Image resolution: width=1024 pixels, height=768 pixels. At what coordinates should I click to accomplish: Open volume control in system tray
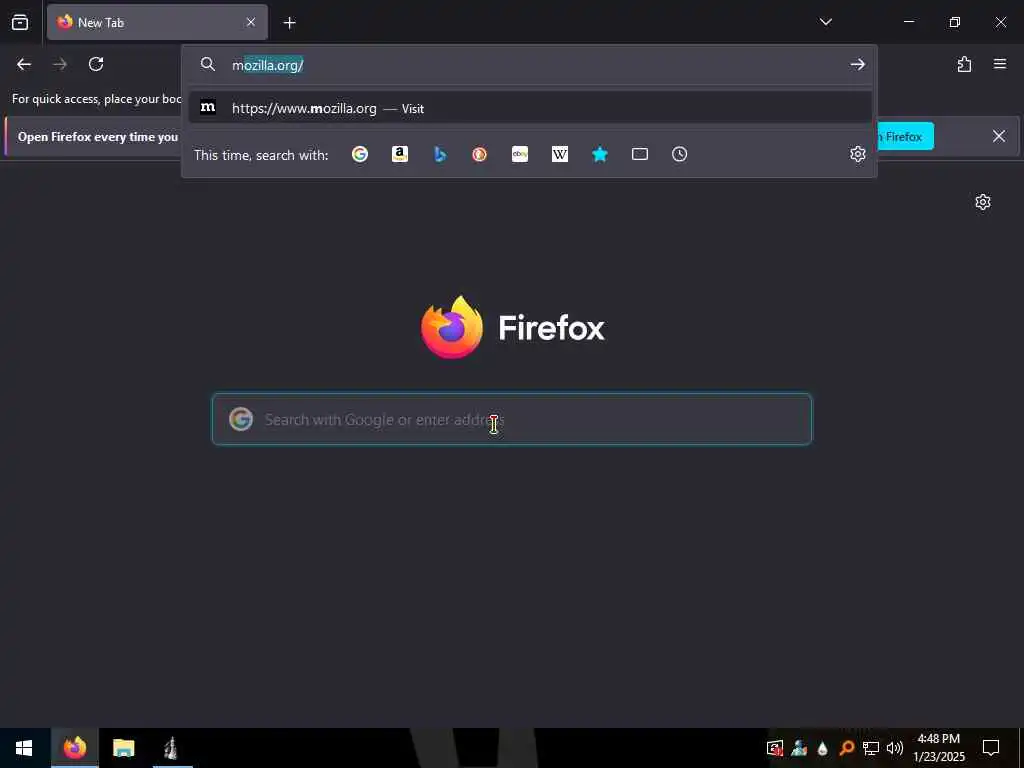pyautogui.click(x=895, y=748)
